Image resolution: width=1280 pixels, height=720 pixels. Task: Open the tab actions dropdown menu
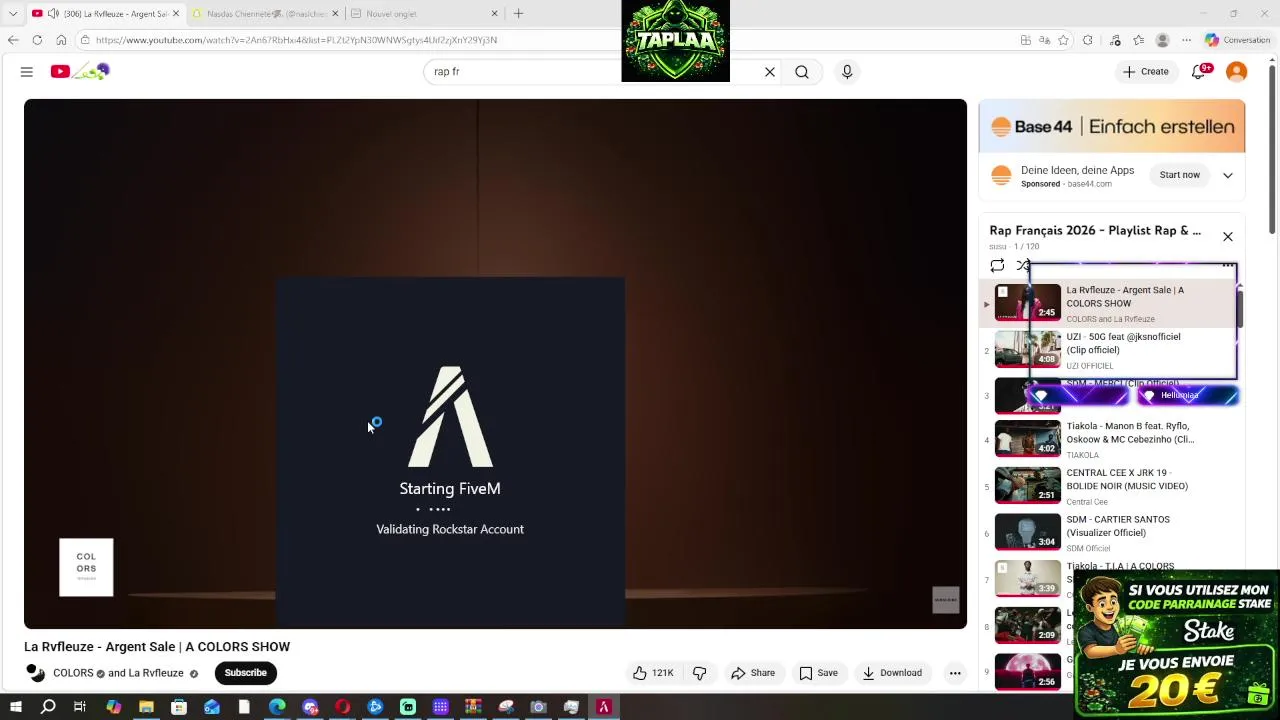point(13,14)
